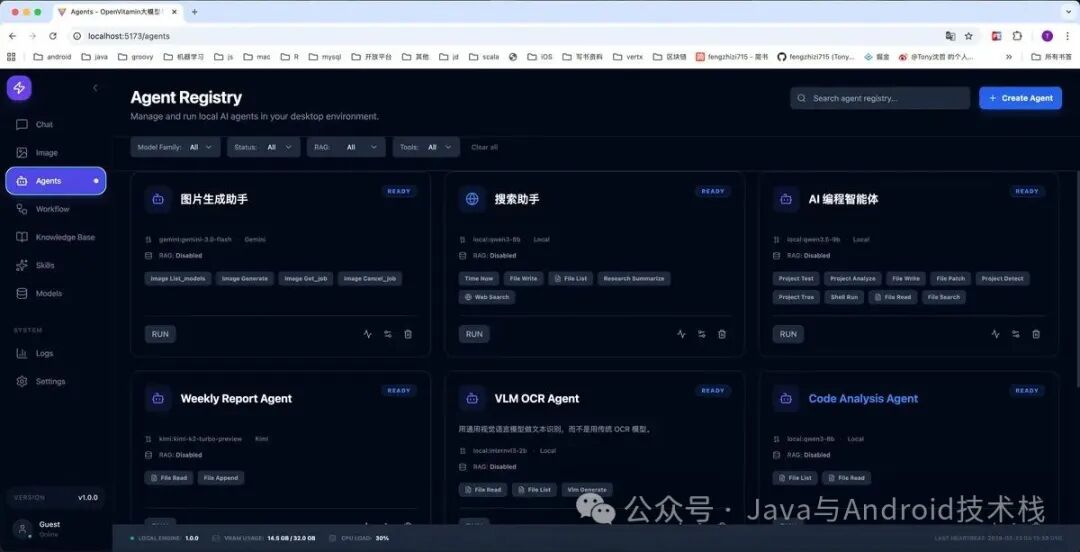Open configure sliders icon on AI 编程智能体 card
Screen dimensions: 1080x552
point(1015,334)
